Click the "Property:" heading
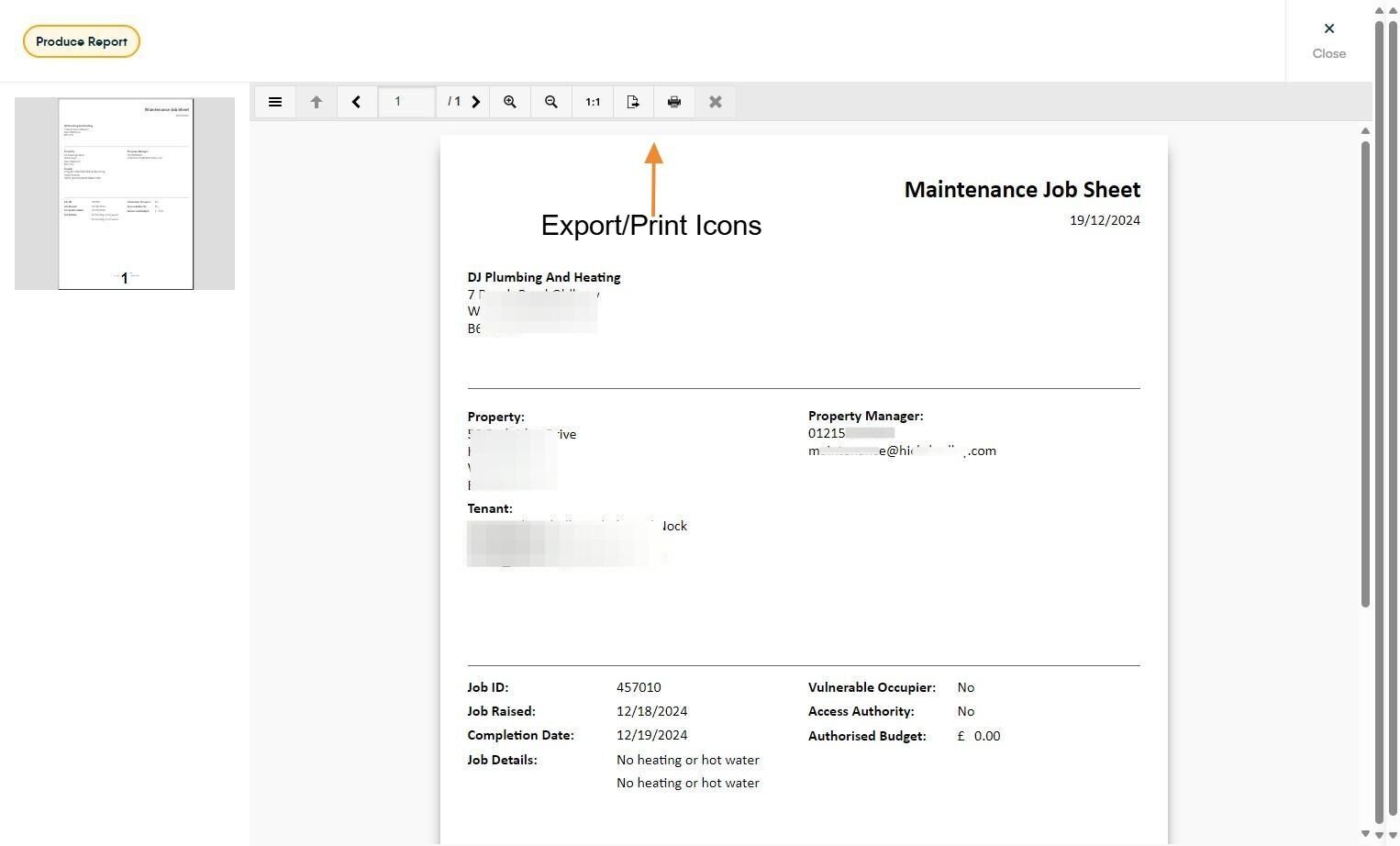 (496, 417)
